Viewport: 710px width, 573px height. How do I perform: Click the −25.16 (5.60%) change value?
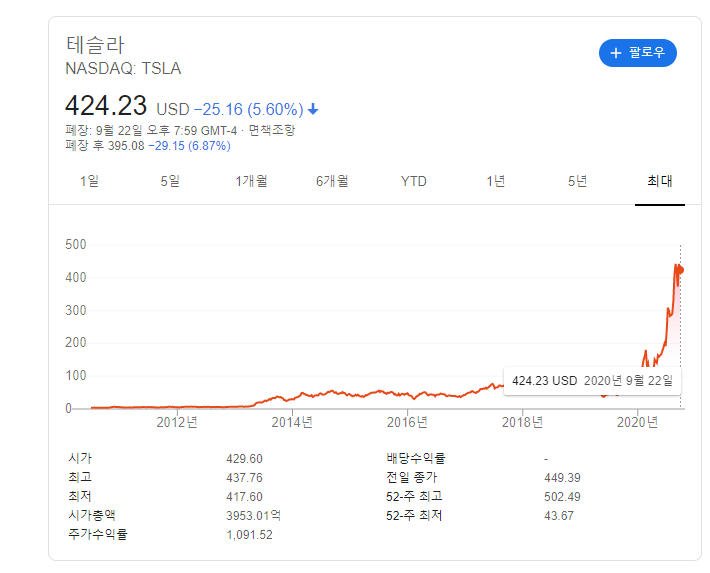[x=249, y=110]
